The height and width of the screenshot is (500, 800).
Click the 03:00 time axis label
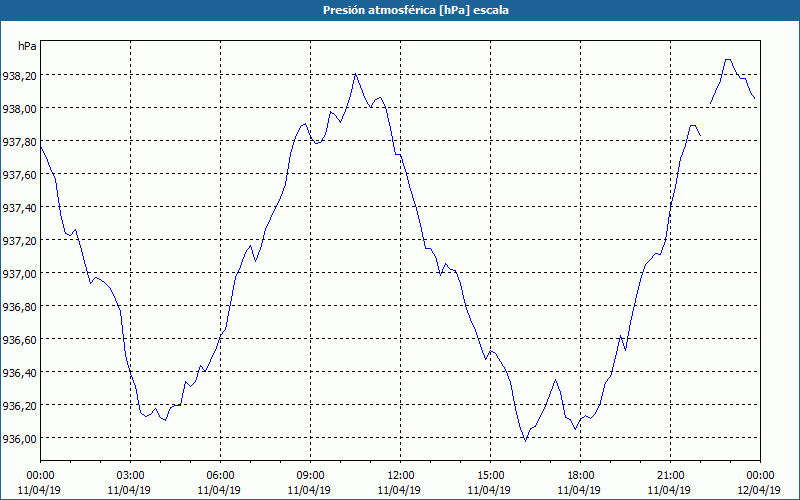click(x=131, y=476)
